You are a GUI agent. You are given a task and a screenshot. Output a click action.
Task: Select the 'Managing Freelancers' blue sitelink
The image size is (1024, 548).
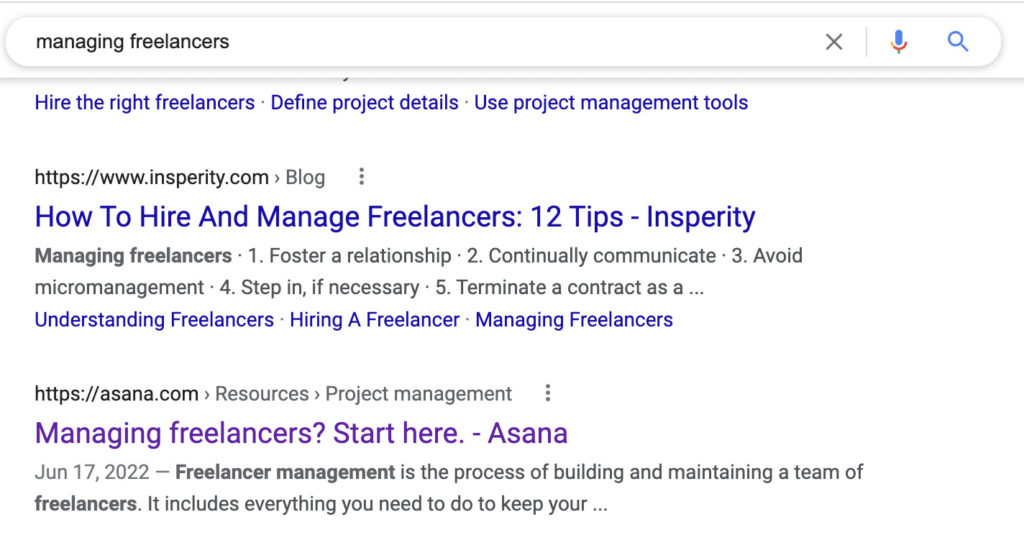click(574, 320)
